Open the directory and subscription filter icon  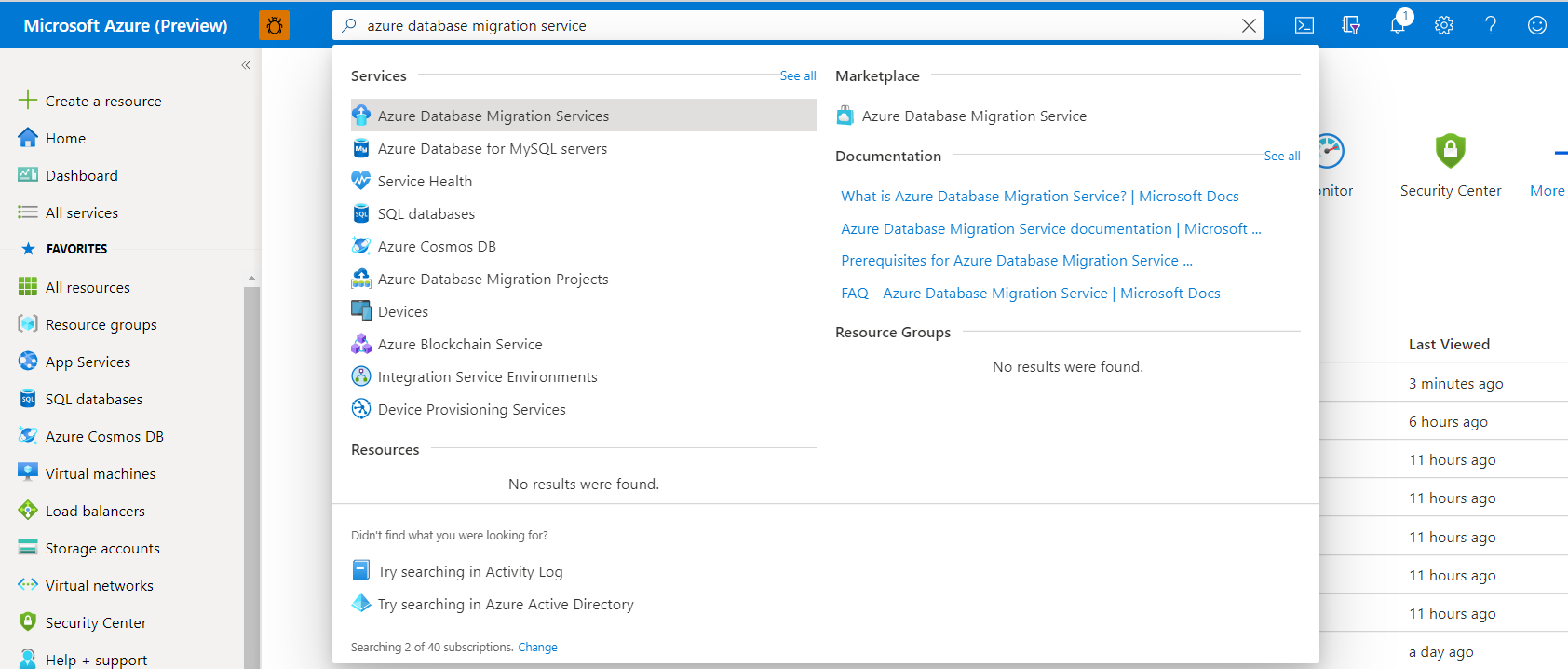click(x=1351, y=25)
